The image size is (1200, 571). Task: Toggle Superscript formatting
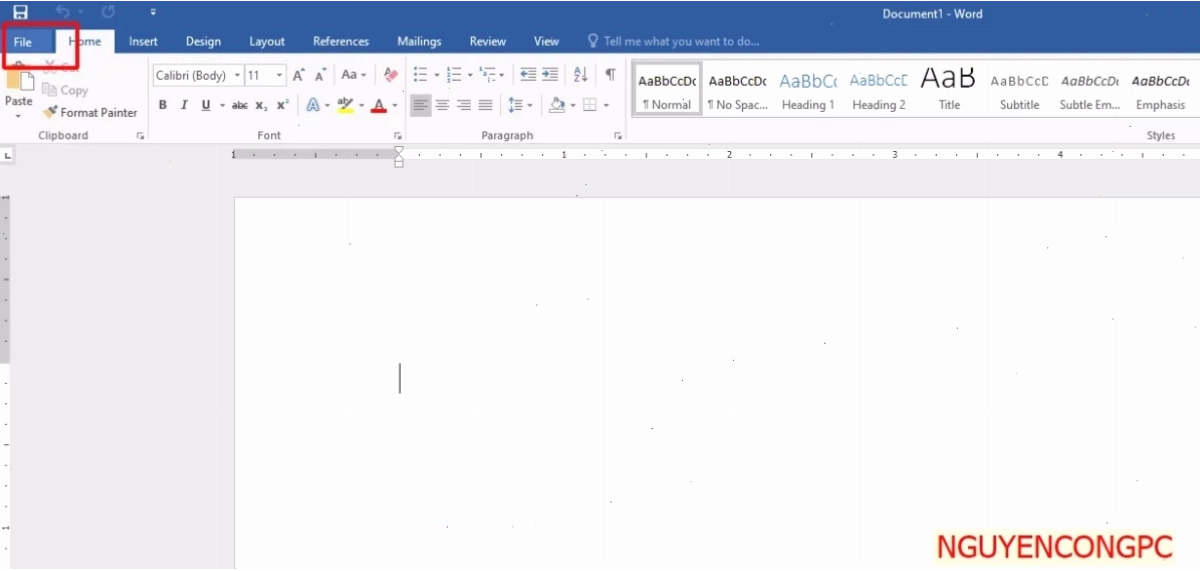pos(283,105)
